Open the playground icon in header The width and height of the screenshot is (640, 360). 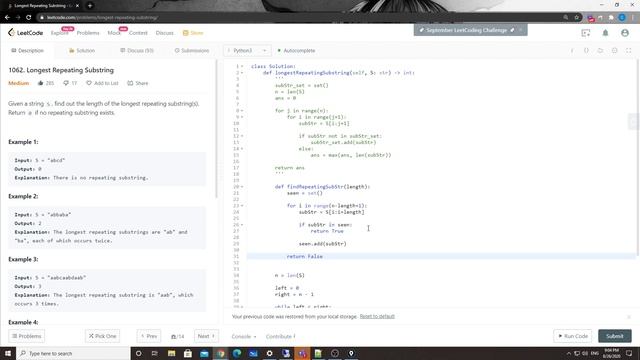(x=586, y=33)
